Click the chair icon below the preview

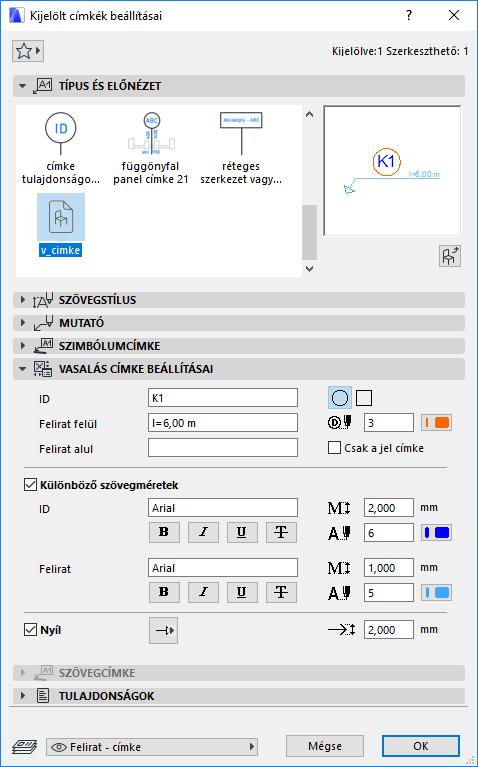(450, 256)
